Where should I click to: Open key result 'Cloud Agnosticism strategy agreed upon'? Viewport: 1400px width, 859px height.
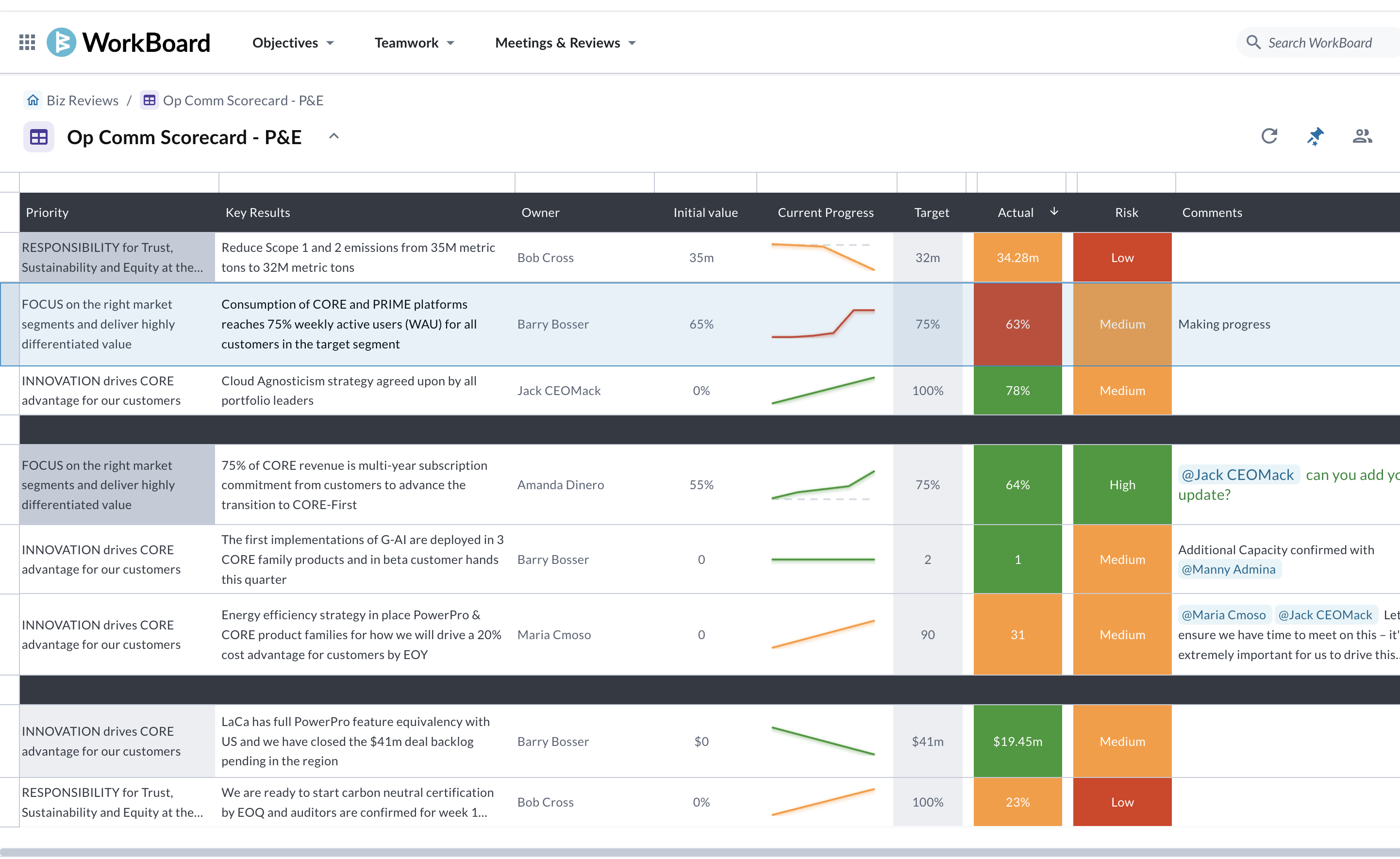349,390
